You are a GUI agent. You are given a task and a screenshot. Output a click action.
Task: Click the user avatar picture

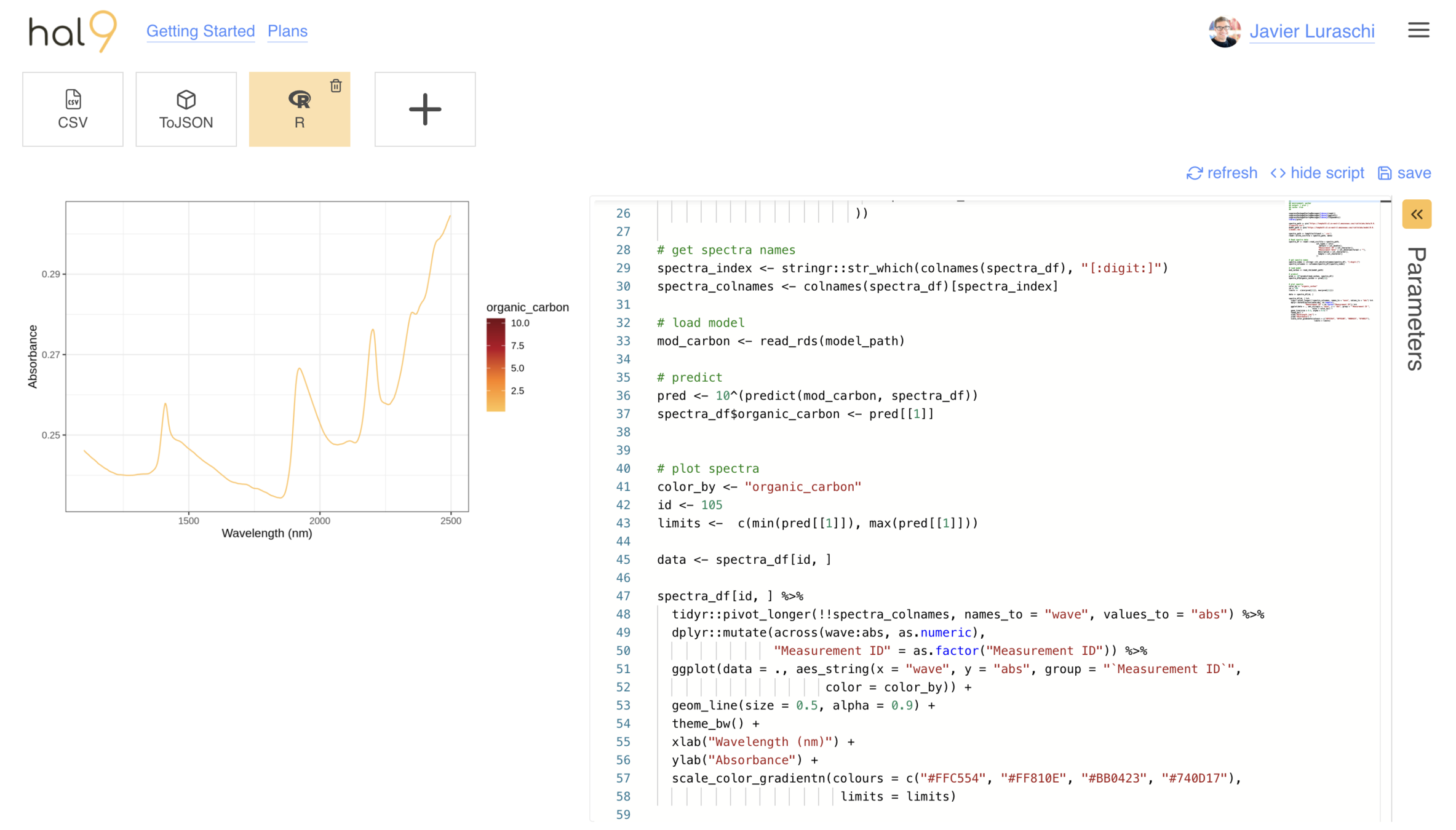coord(1223,31)
